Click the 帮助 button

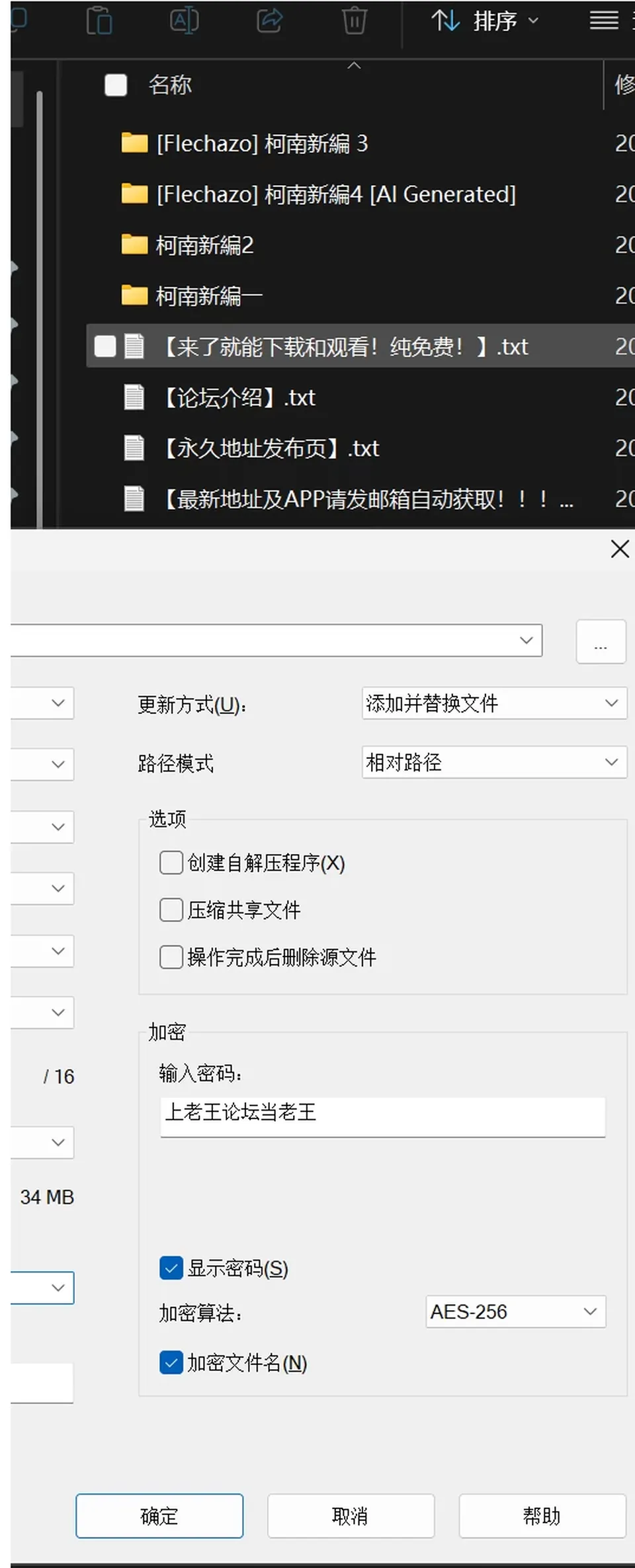pyautogui.click(x=542, y=1516)
